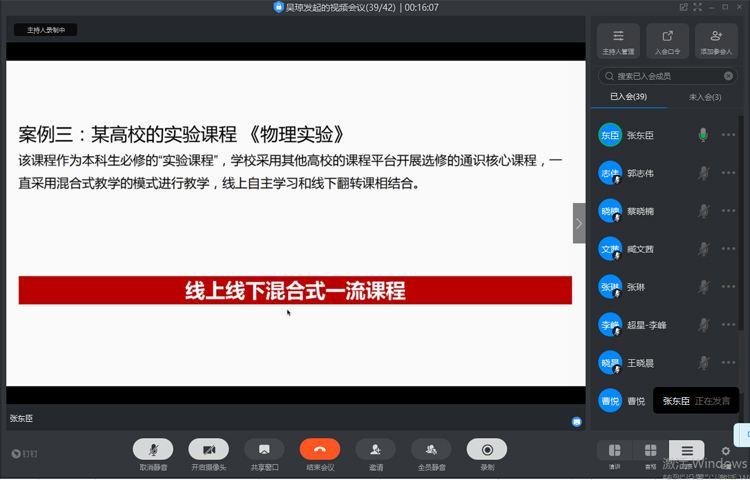Mute all members with 全员静音
Image resolution: width=750 pixels, height=480 pixels.
pos(431,450)
